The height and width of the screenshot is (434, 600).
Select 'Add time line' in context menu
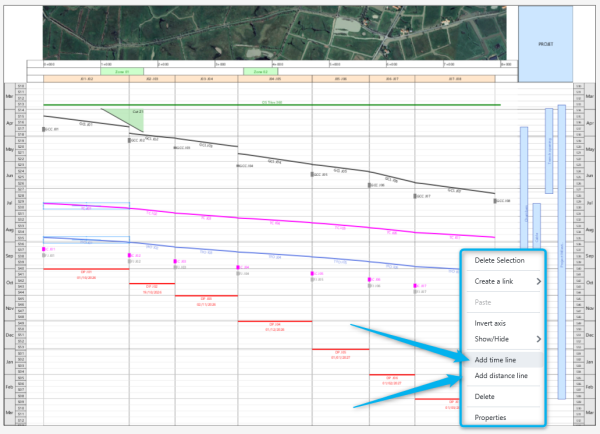495,358
